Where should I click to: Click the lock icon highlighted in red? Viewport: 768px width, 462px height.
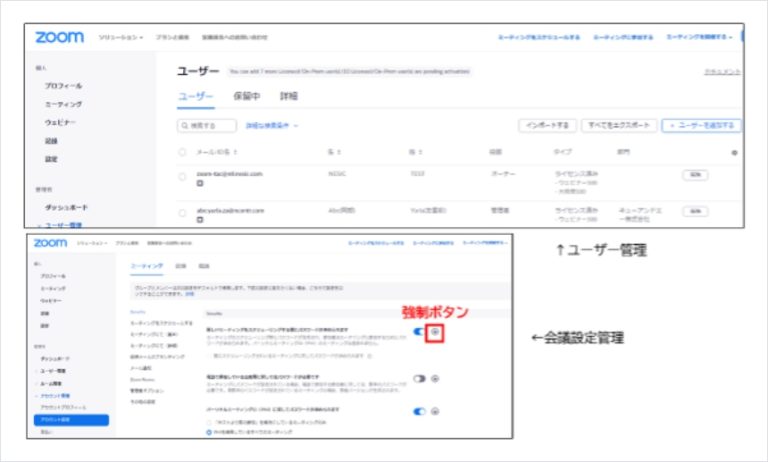tap(434, 334)
